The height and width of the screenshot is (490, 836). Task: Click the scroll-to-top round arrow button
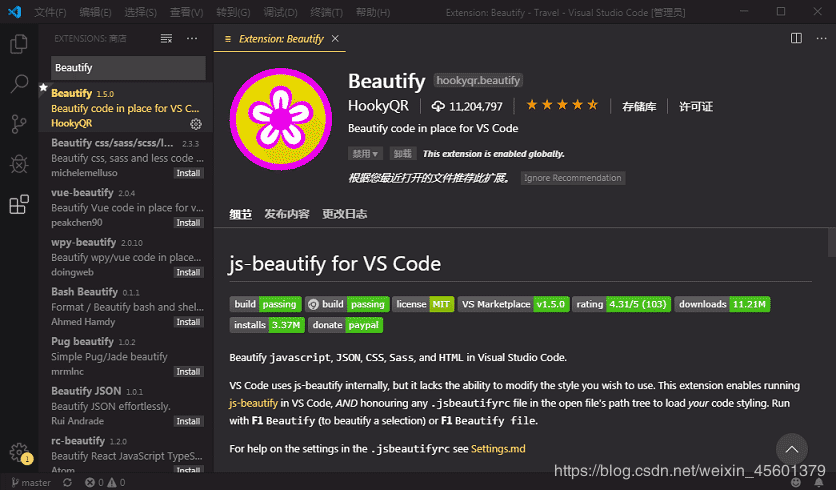click(791, 450)
